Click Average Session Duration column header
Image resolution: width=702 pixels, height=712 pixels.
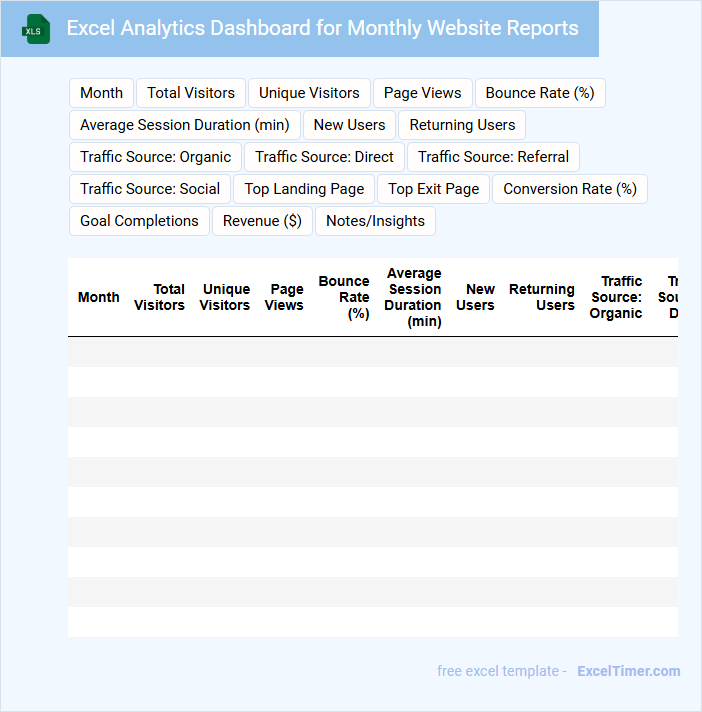pos(413,297)
